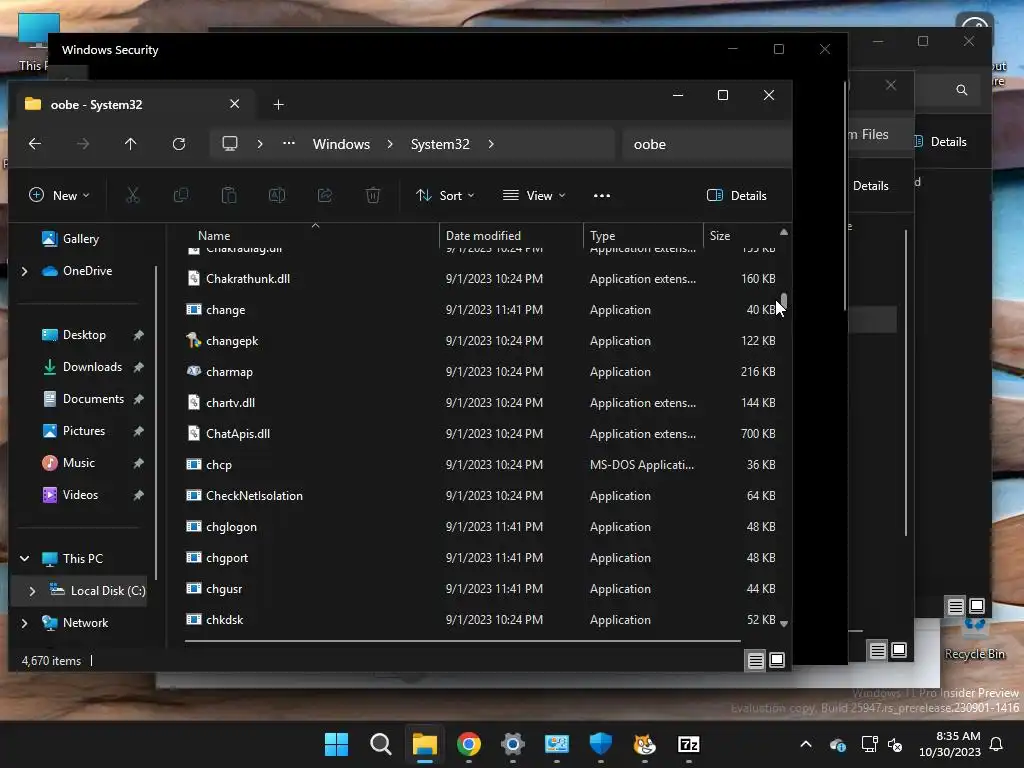Switch to large thumbnails view icon

(777, 660)
